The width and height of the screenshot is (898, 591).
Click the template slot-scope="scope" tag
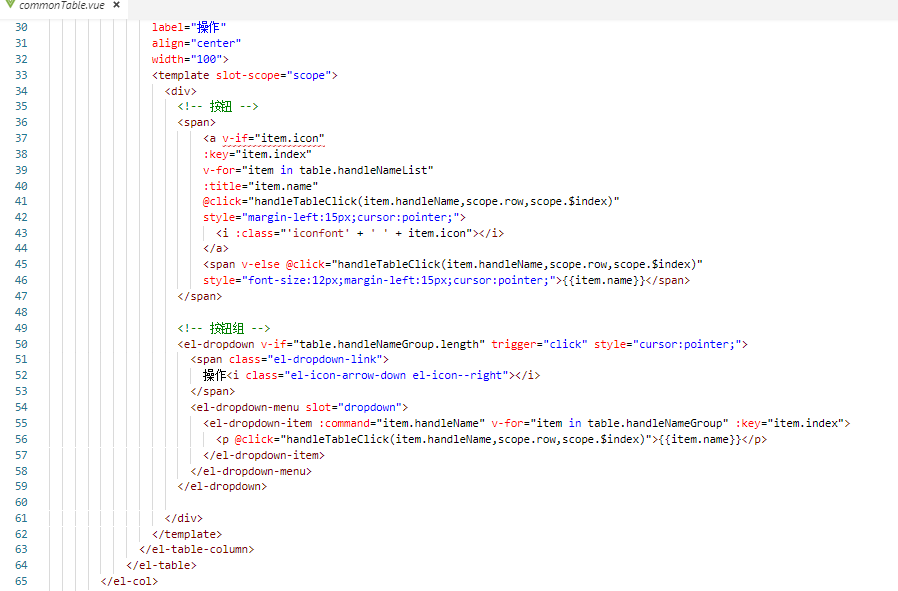point(245,75)
